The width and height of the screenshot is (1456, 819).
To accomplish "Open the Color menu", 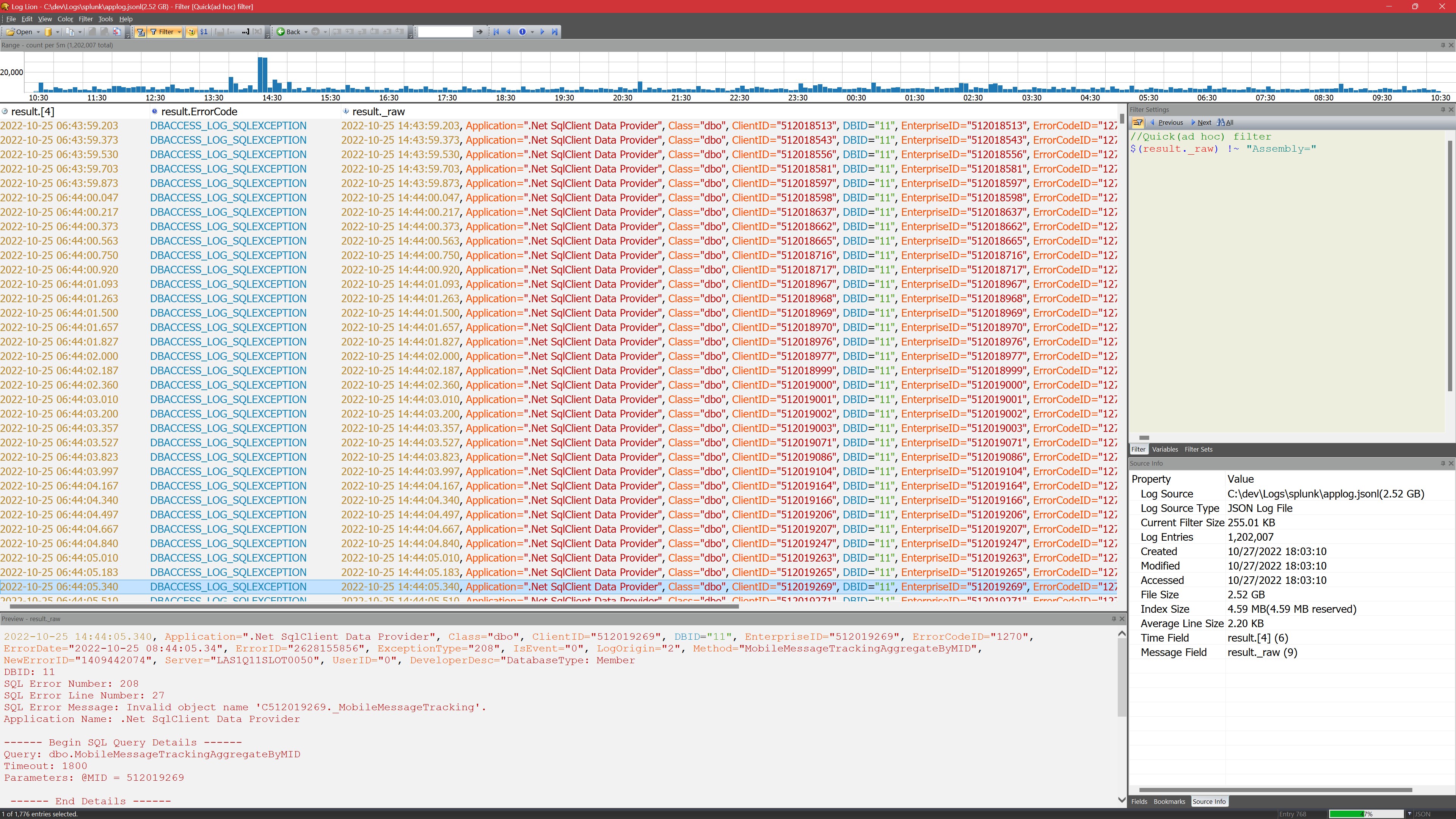I will coord(65,19).
